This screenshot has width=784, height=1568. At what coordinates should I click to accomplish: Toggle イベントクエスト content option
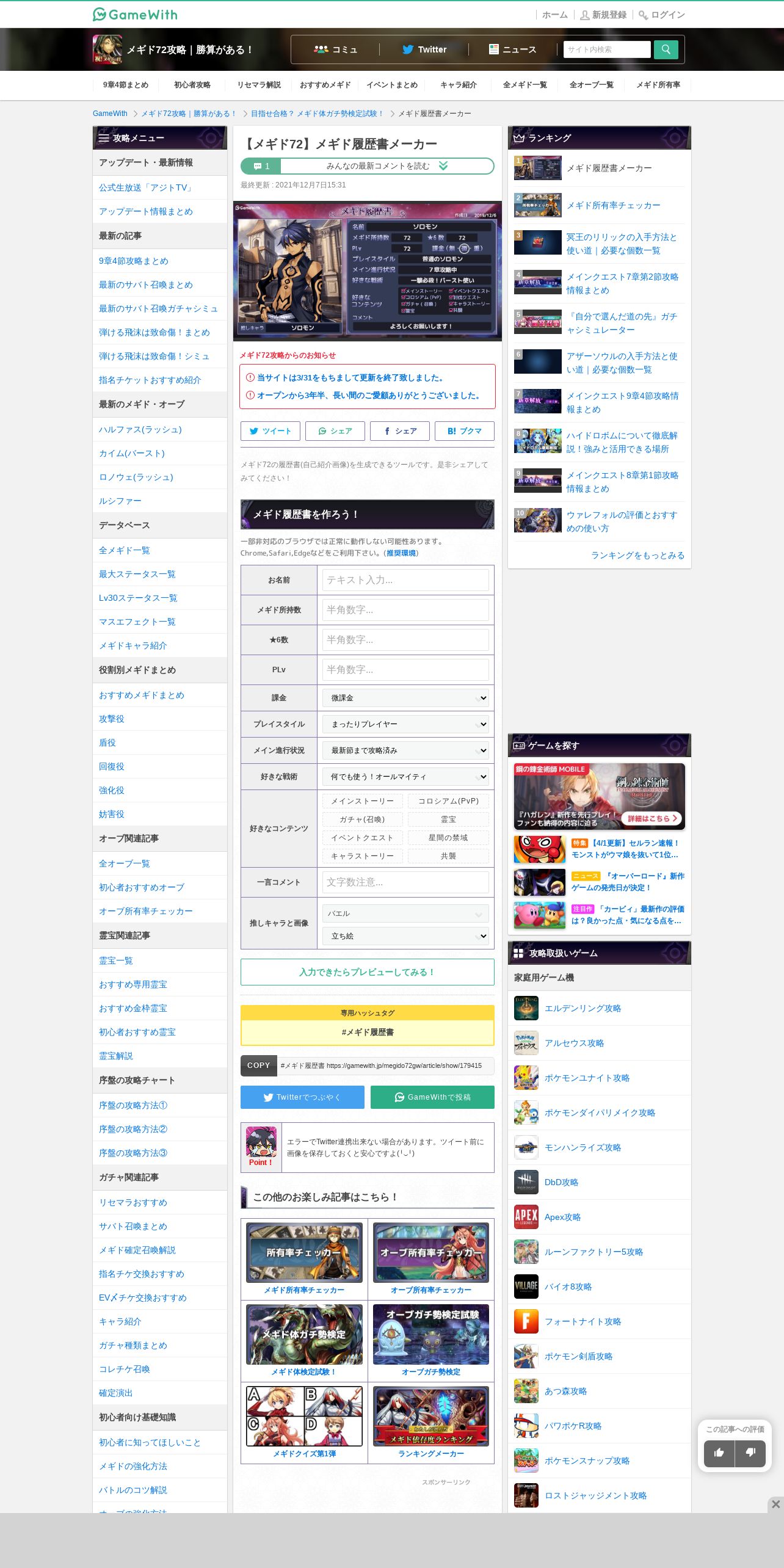pyautogui.click(x=363, y=838)
